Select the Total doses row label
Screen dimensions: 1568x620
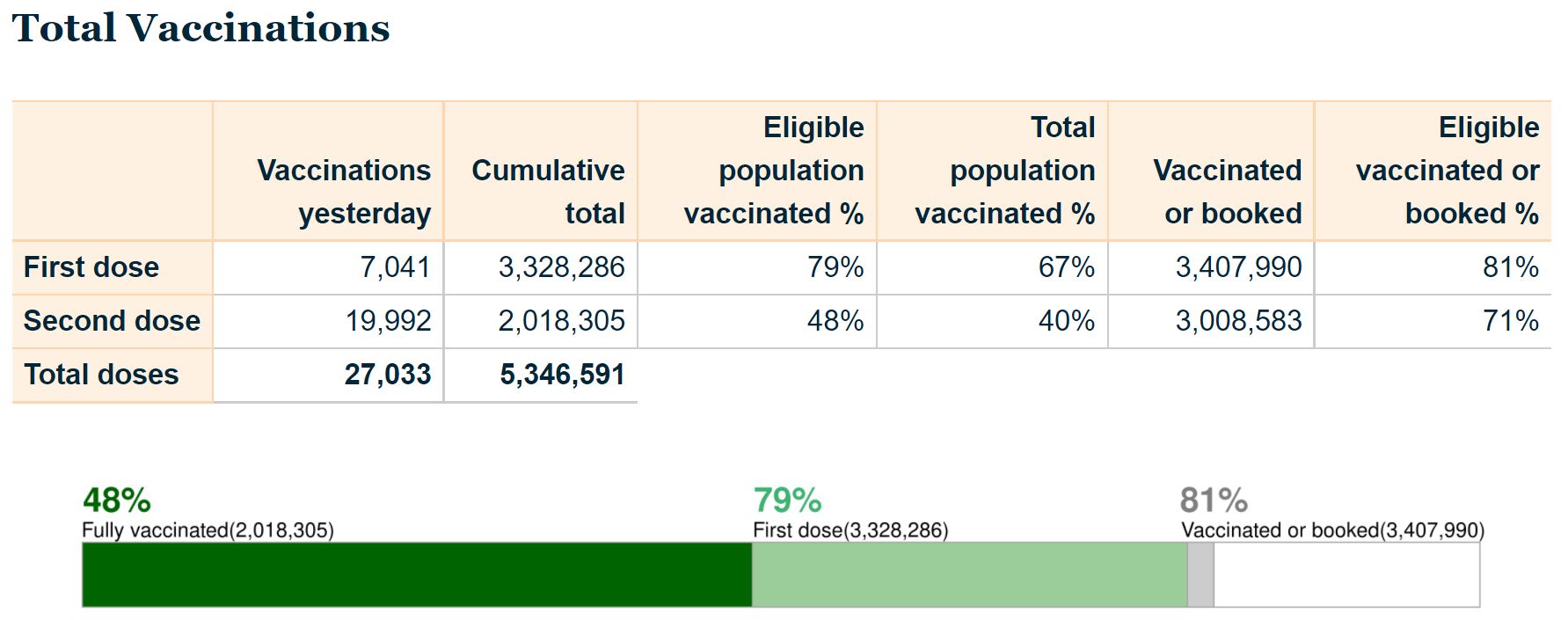101,375
